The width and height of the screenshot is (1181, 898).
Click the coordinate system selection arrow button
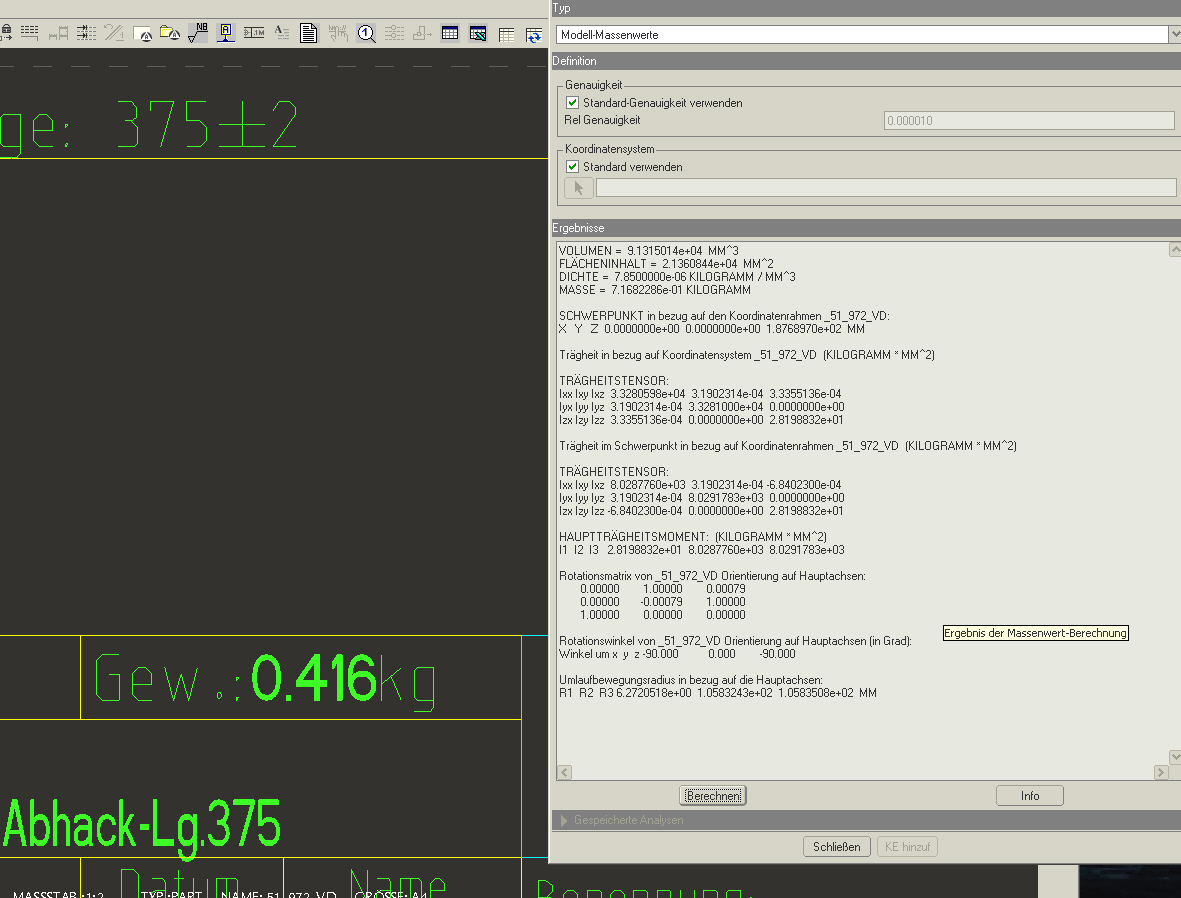(578, 188)
